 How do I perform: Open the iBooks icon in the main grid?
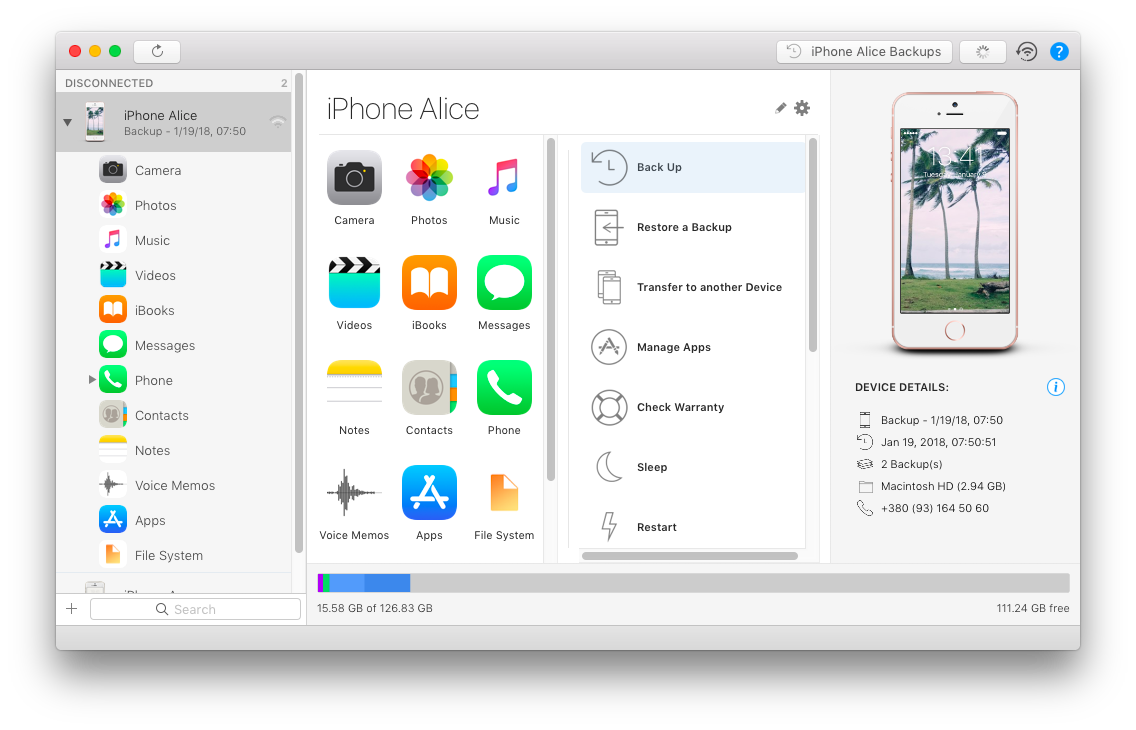429,282
